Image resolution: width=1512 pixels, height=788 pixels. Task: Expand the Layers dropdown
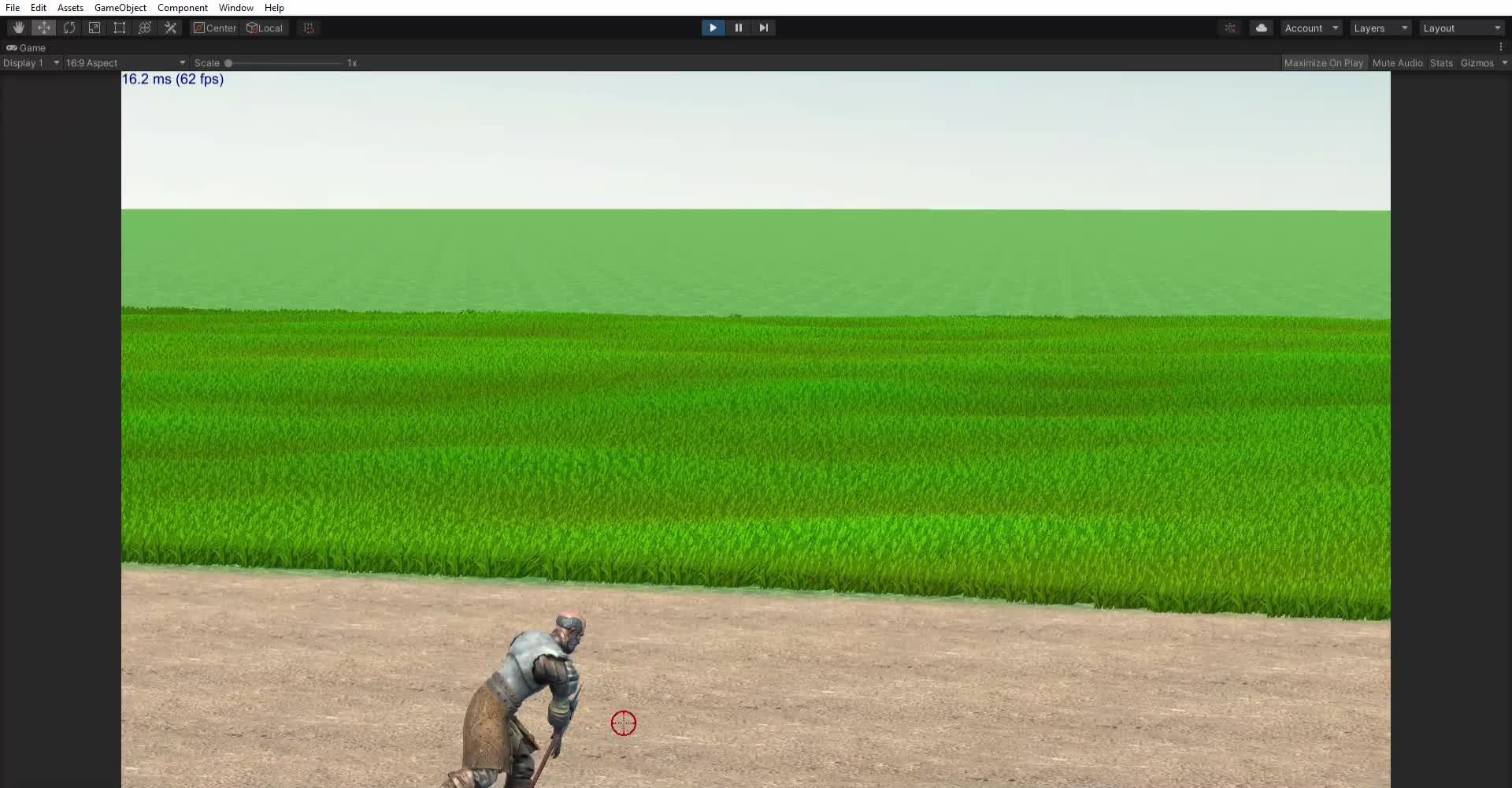coord(1380,28)
